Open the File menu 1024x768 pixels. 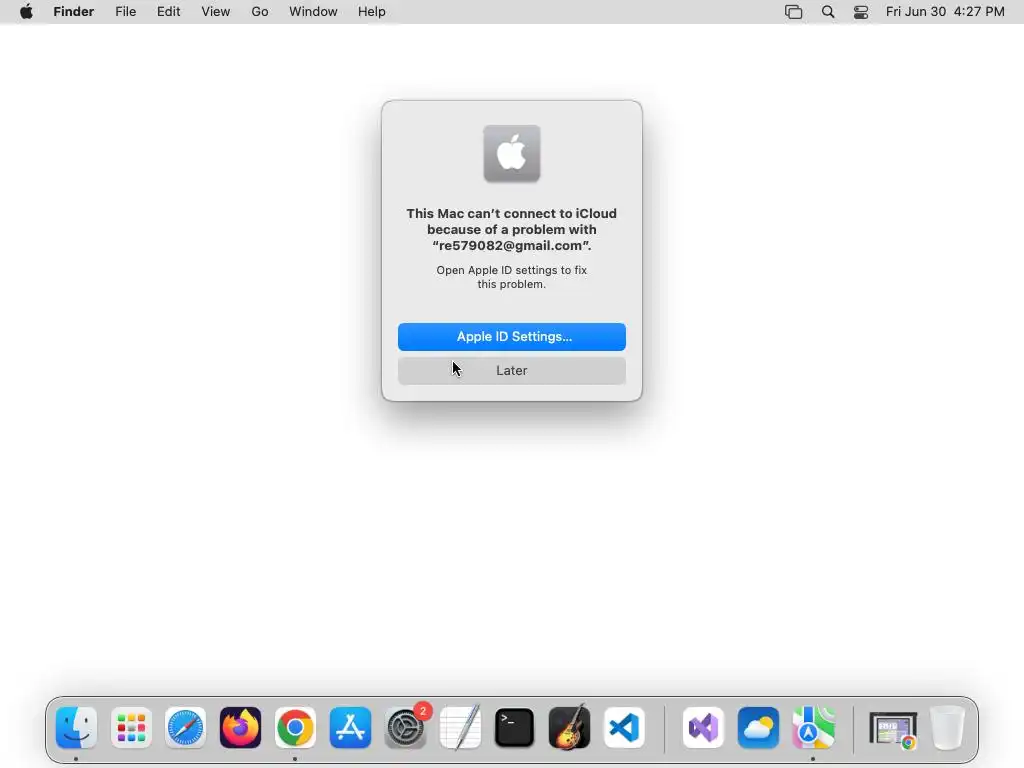[125, 12]
